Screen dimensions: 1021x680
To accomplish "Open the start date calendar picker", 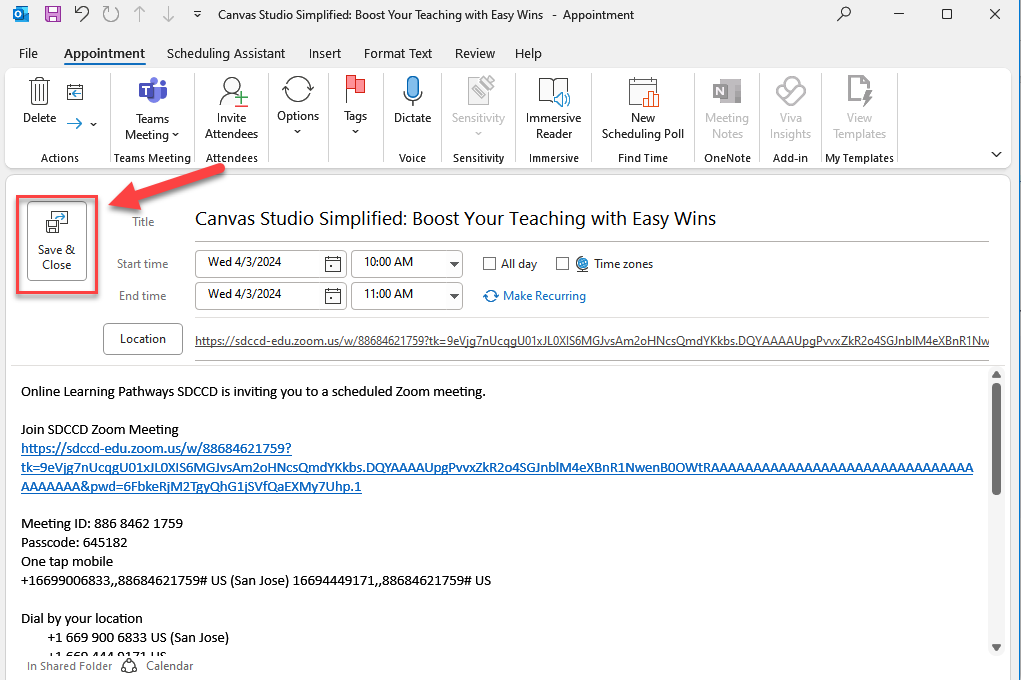I will [333, 264].
